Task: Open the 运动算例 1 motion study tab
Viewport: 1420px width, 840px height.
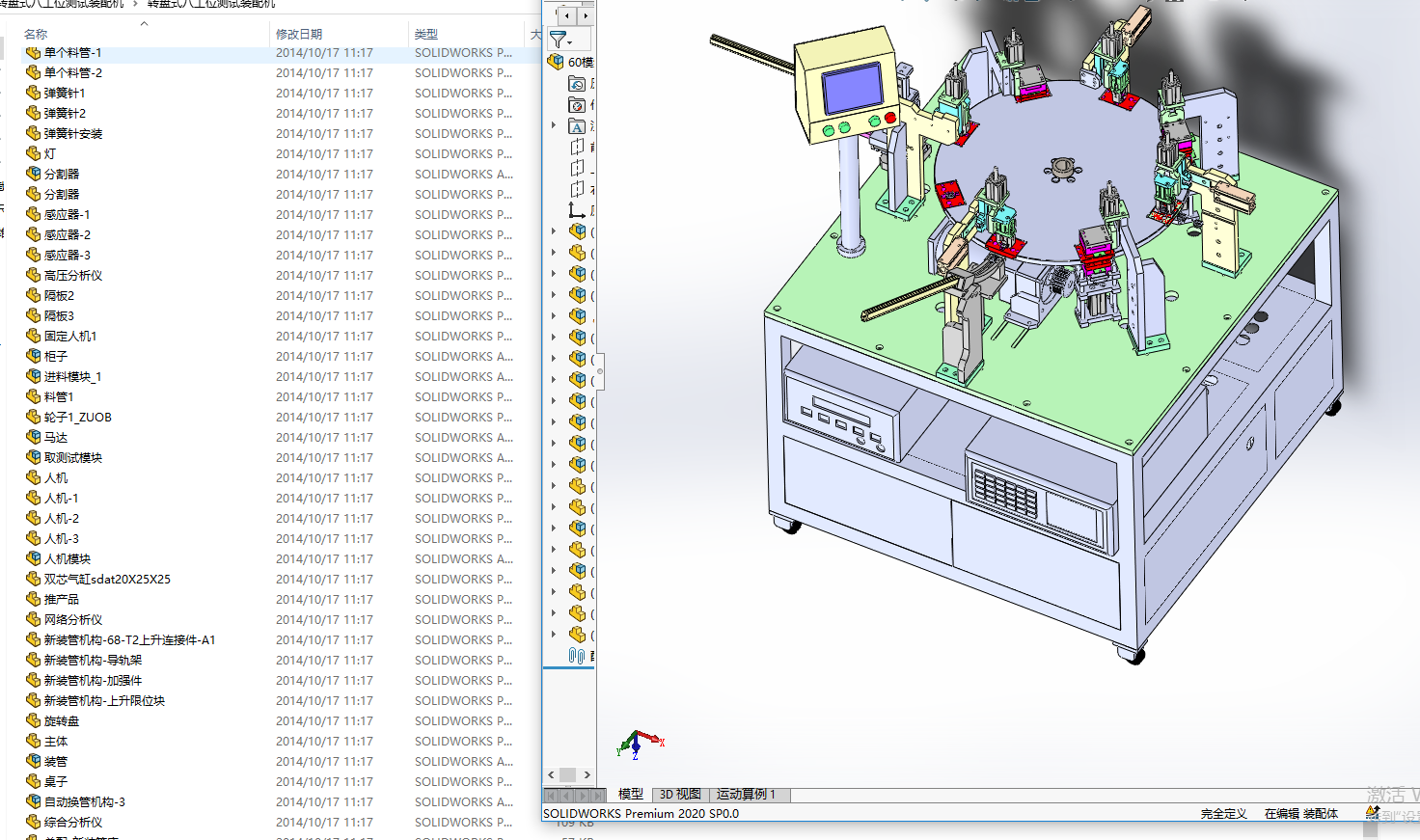Action: [746, 795]
